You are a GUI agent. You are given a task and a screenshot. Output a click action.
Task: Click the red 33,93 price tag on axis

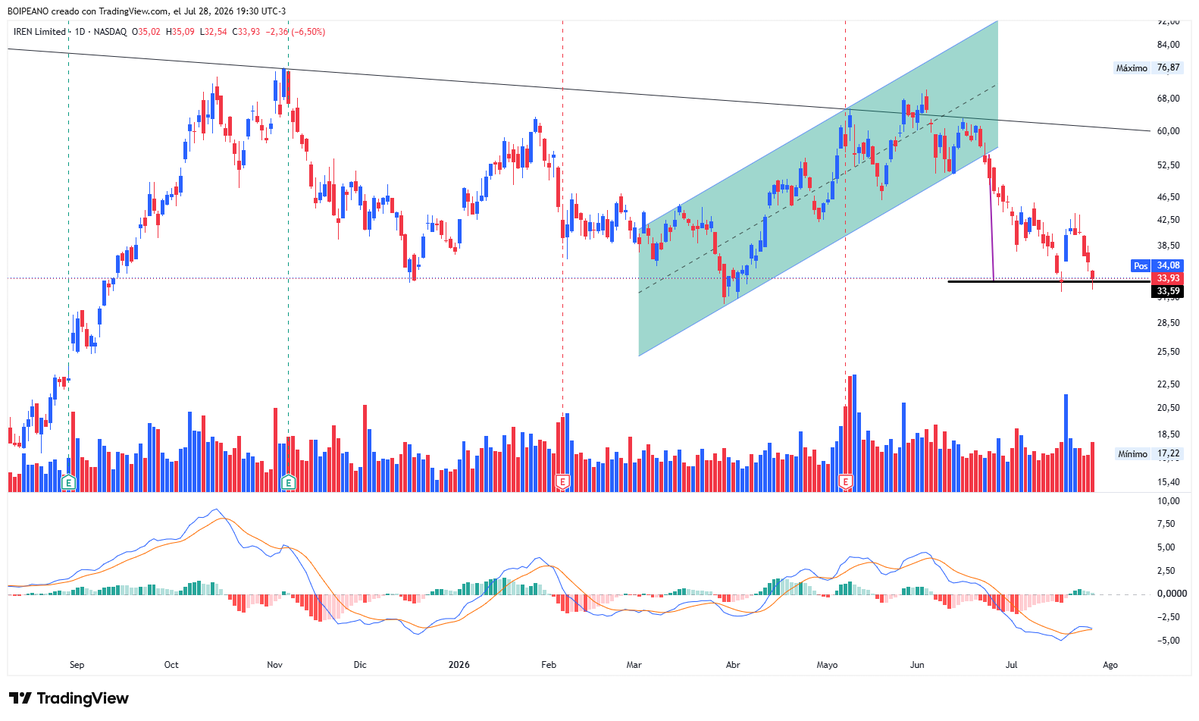1168,278
